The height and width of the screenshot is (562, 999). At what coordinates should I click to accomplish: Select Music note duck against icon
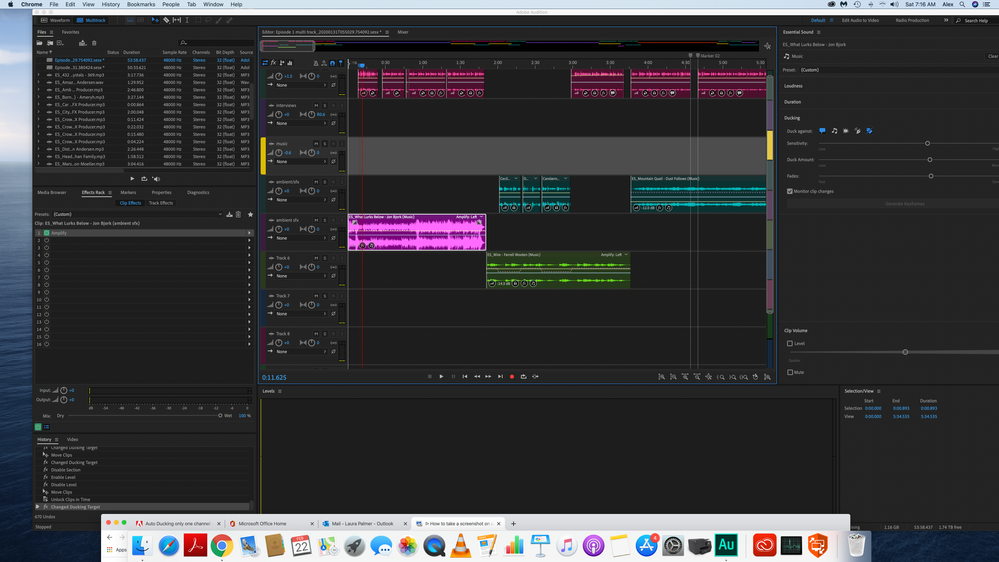coord(835,131)
